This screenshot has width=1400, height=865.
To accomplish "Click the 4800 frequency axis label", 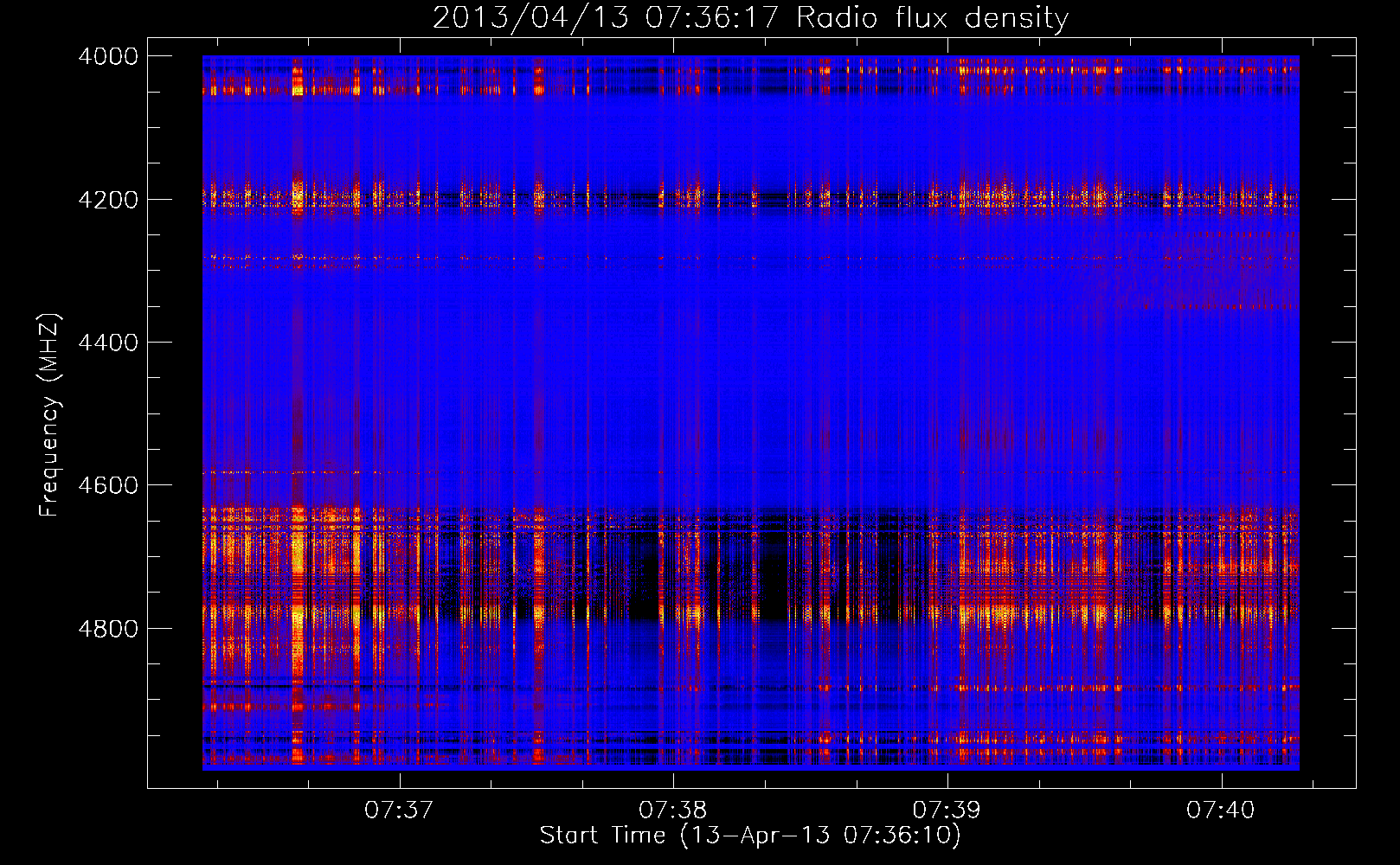I will (x=108, y=629).
